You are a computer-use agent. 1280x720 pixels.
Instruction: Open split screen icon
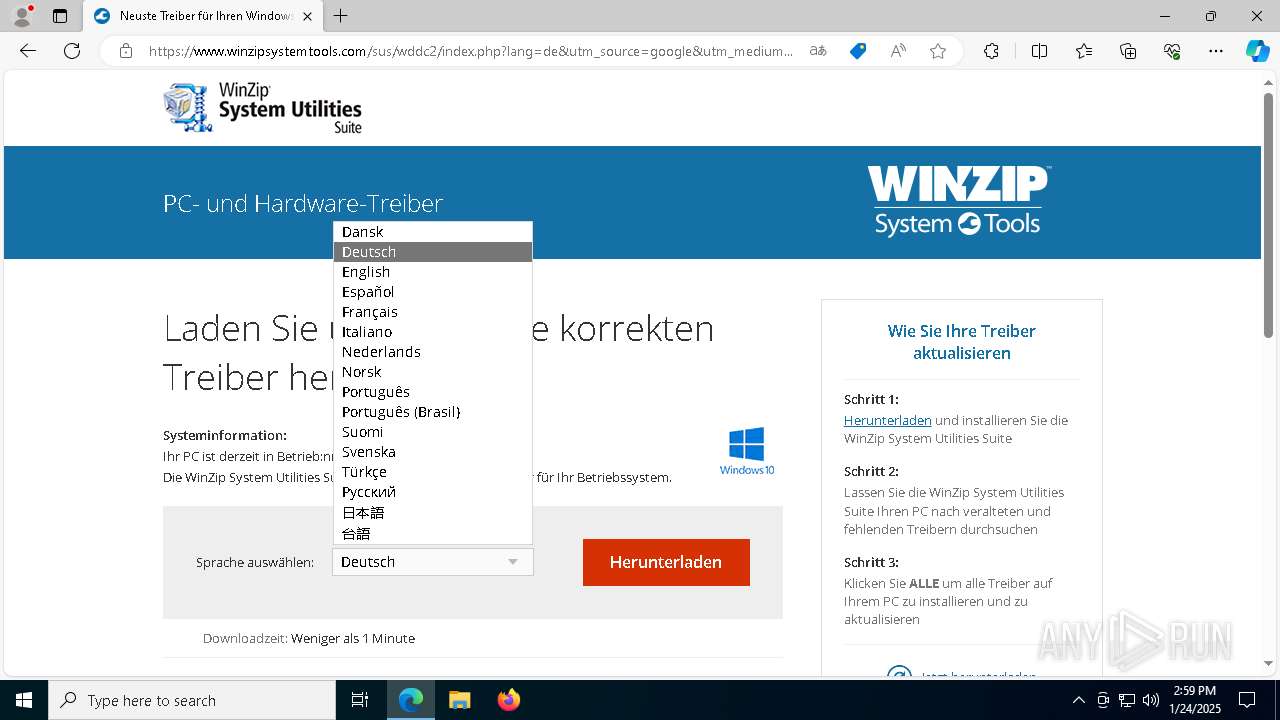[x=1039, y=51]
